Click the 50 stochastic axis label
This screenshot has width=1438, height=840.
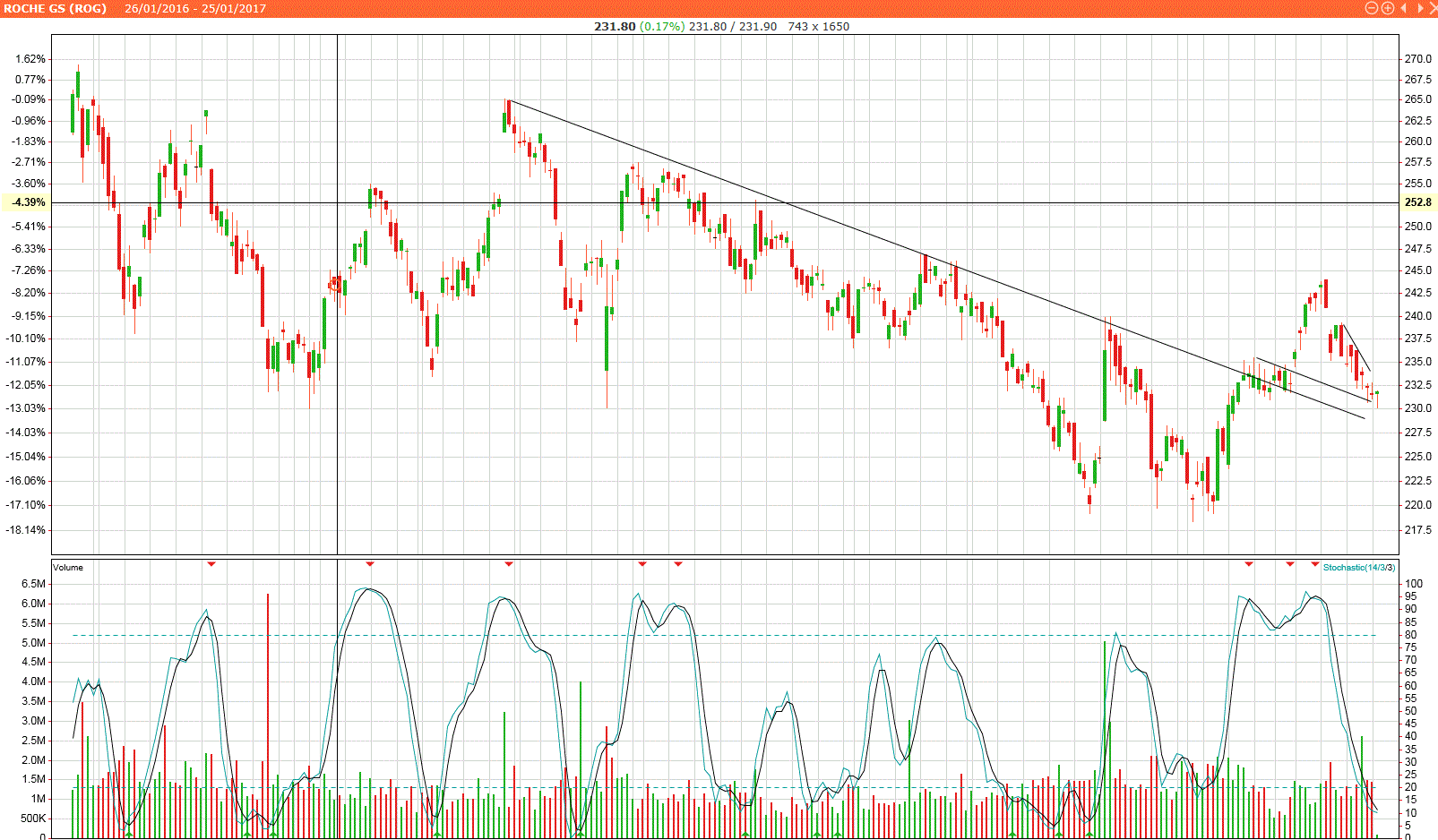(1410, 711)
